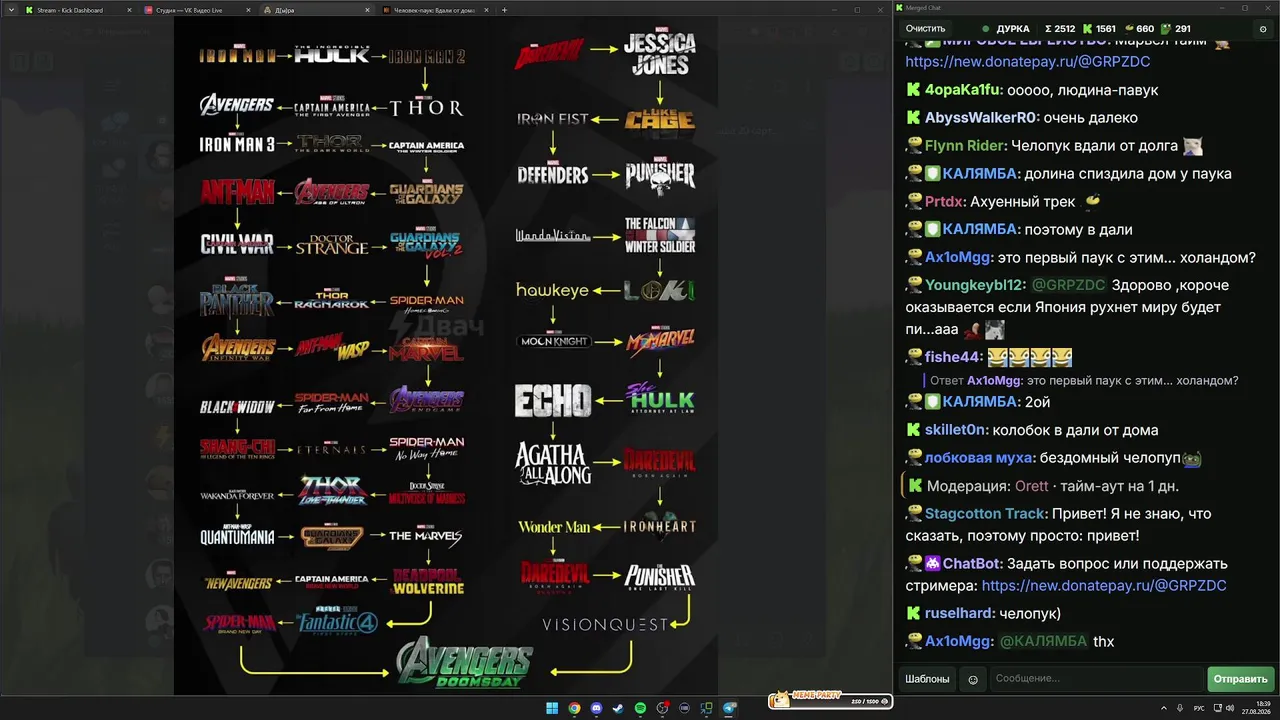
Task: Open a new browser tab
Action: tap(504, 10)
